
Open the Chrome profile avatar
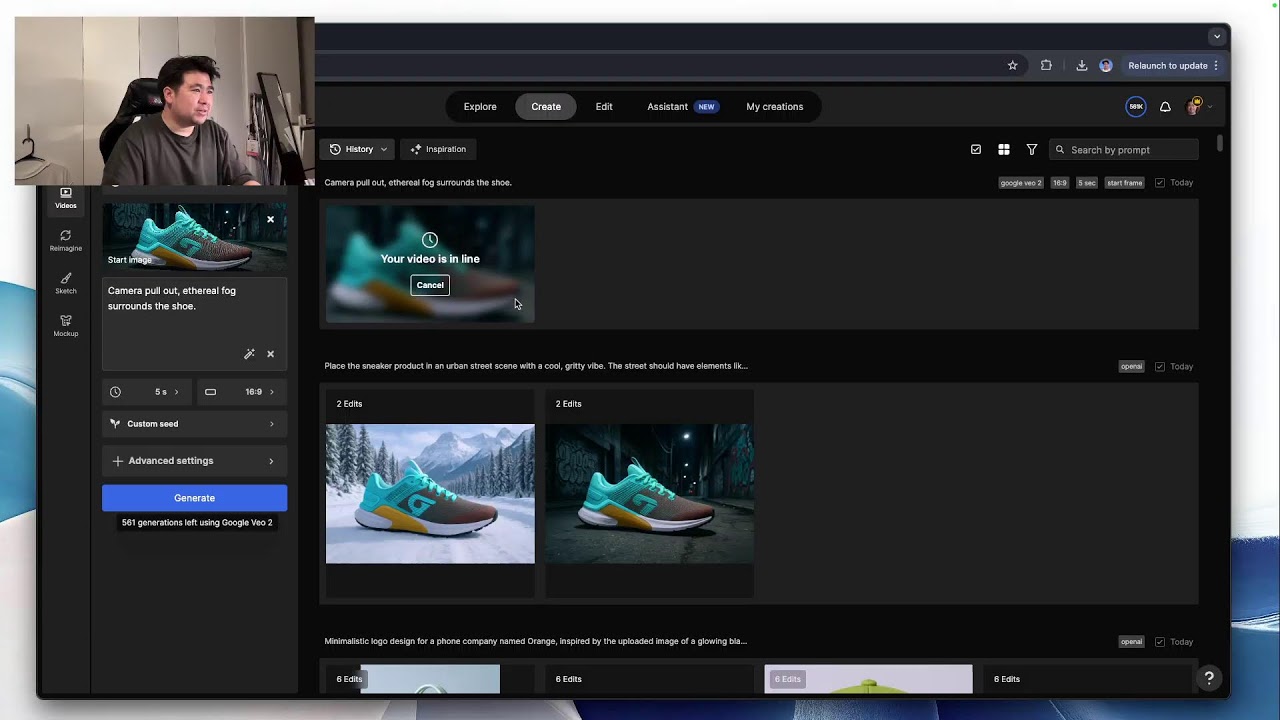(x=1106, y=66)
